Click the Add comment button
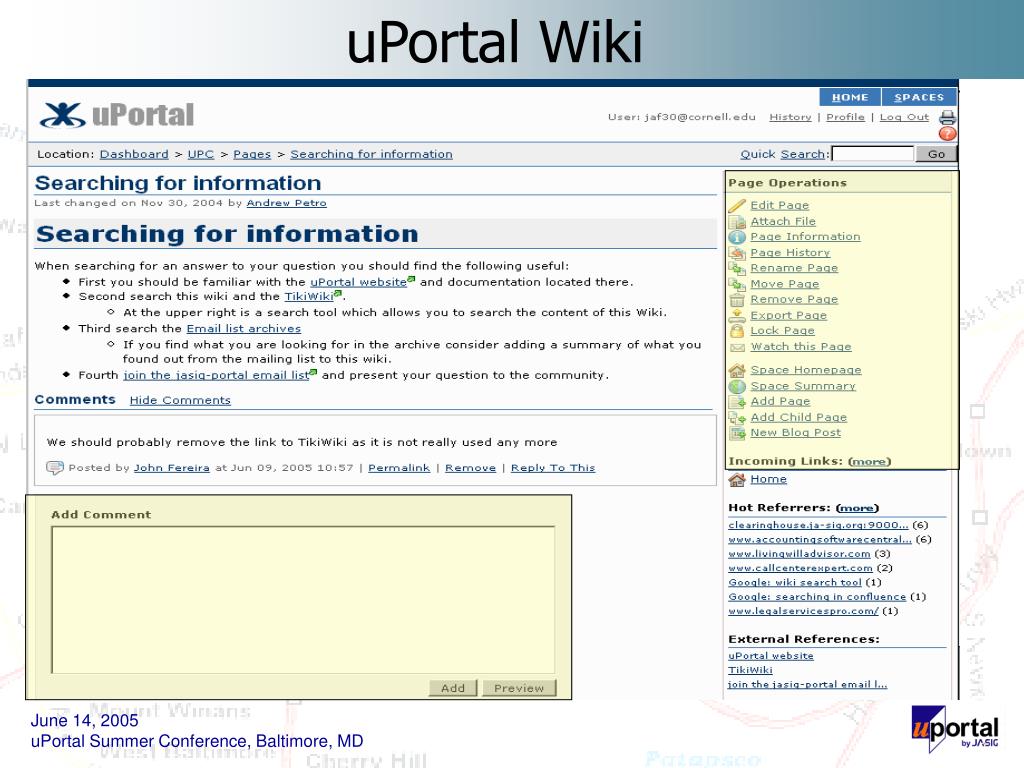 [453, 688]
